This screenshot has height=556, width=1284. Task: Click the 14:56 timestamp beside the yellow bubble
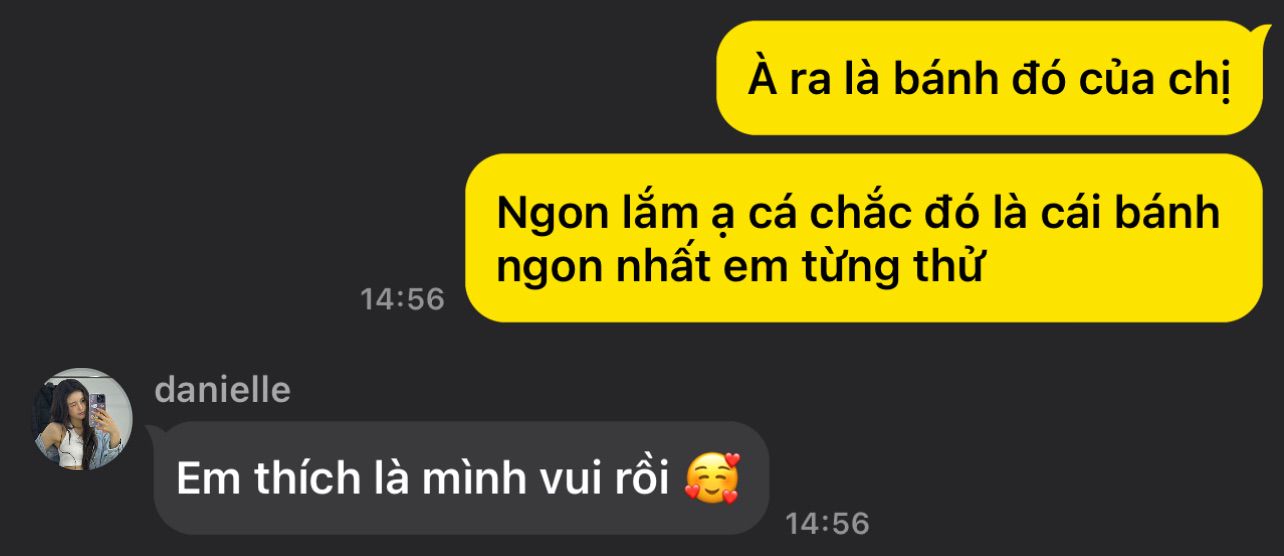(402, 298)
